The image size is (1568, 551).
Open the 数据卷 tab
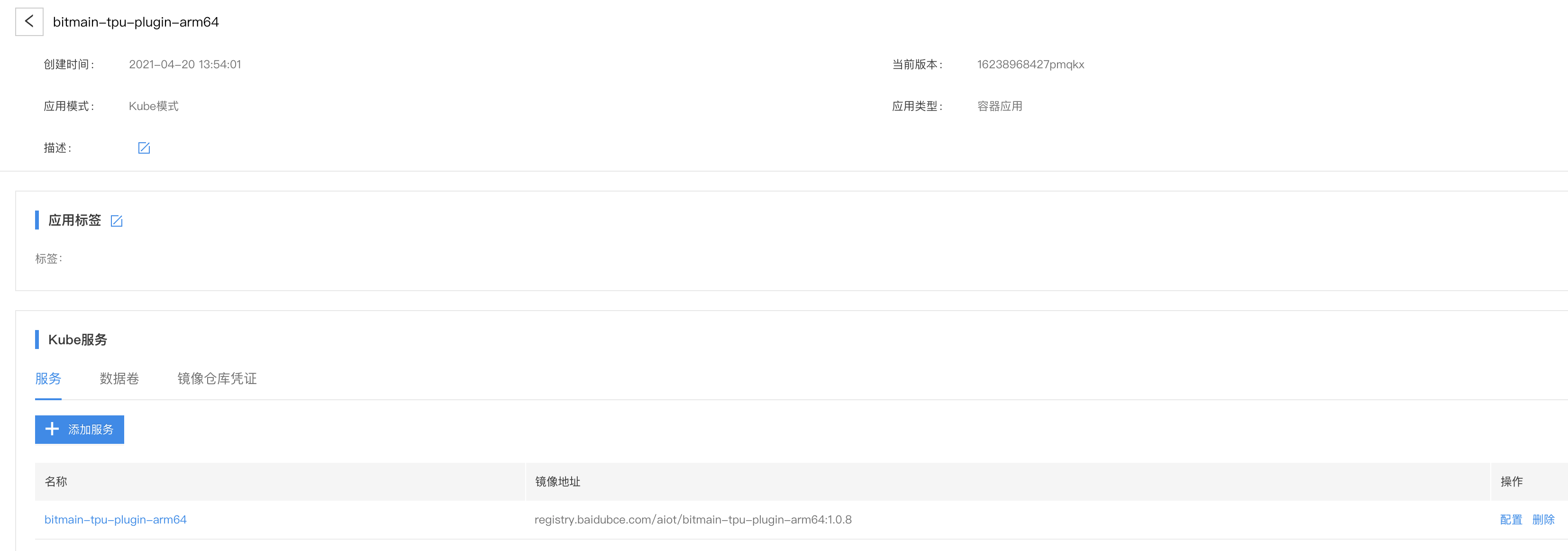(119, 379)
